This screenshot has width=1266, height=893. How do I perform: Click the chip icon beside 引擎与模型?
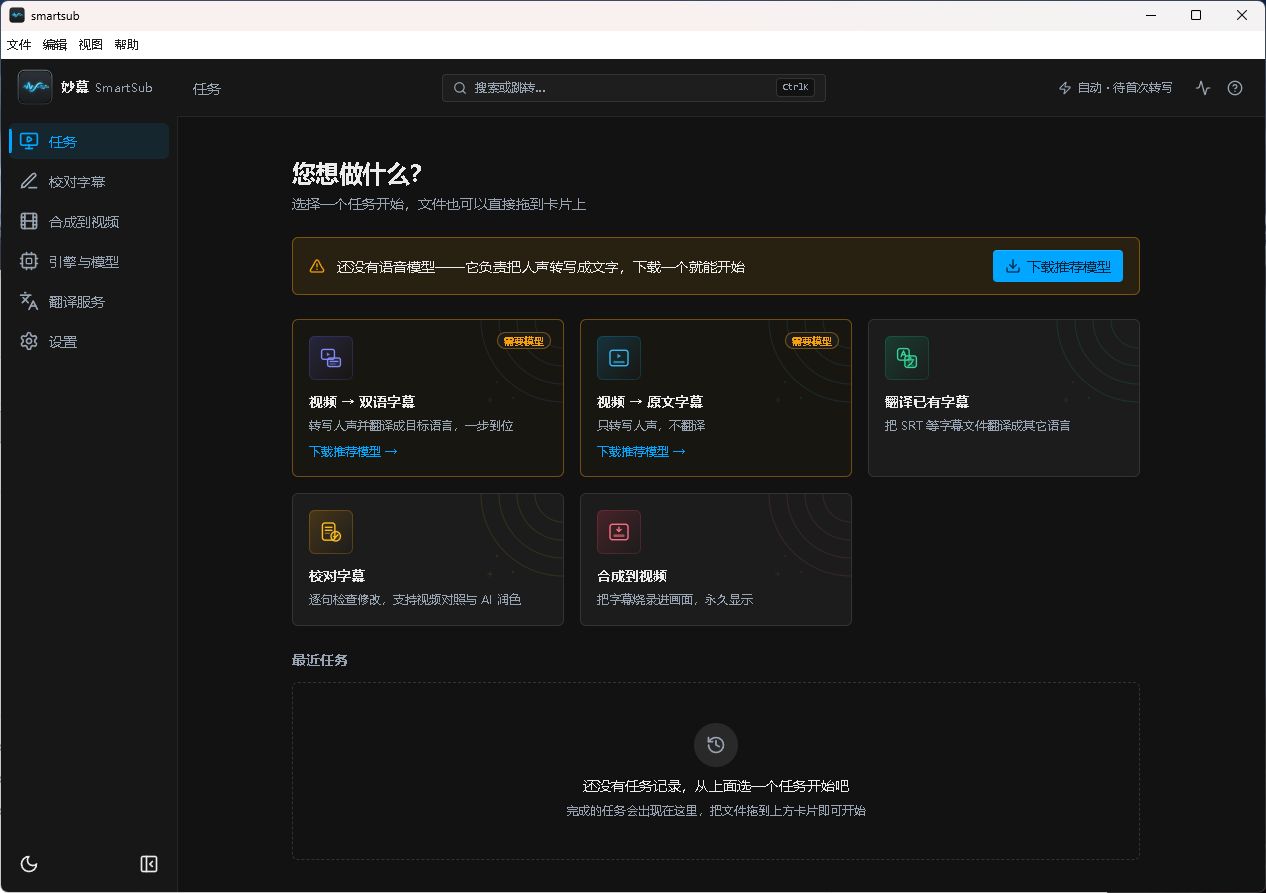tap(29, 262)
